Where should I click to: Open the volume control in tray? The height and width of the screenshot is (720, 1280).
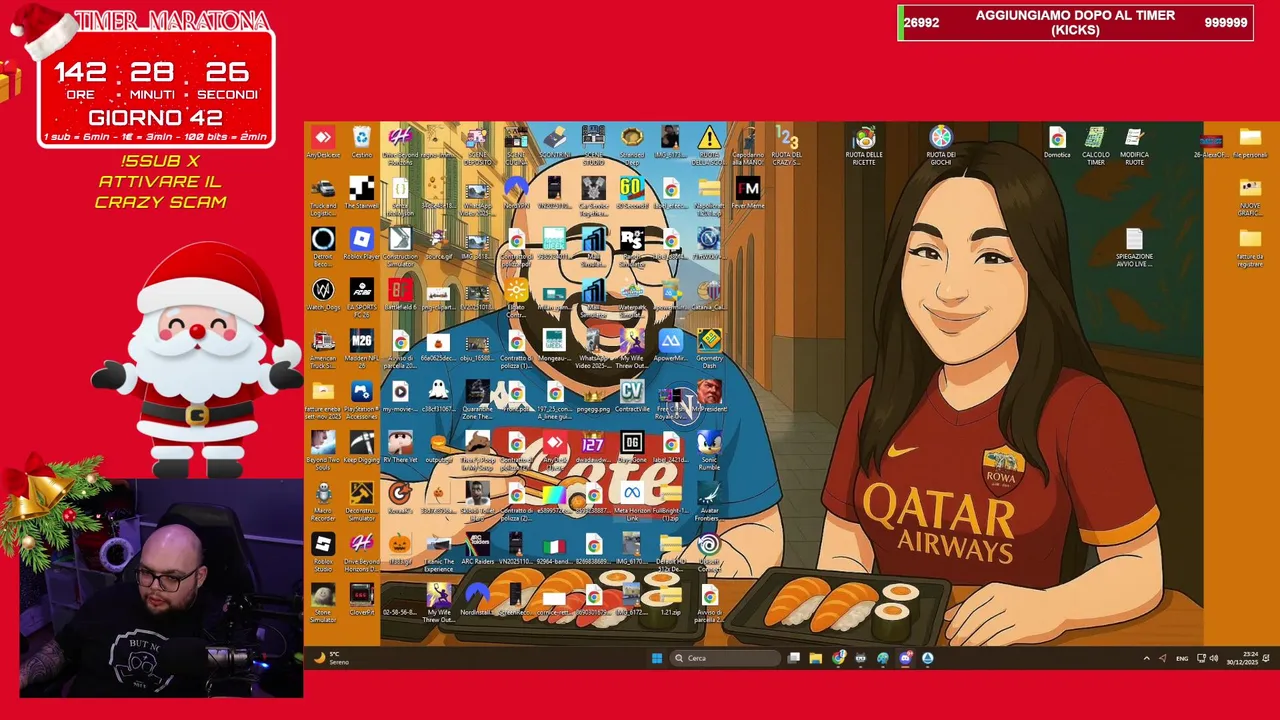[1214, 658]
